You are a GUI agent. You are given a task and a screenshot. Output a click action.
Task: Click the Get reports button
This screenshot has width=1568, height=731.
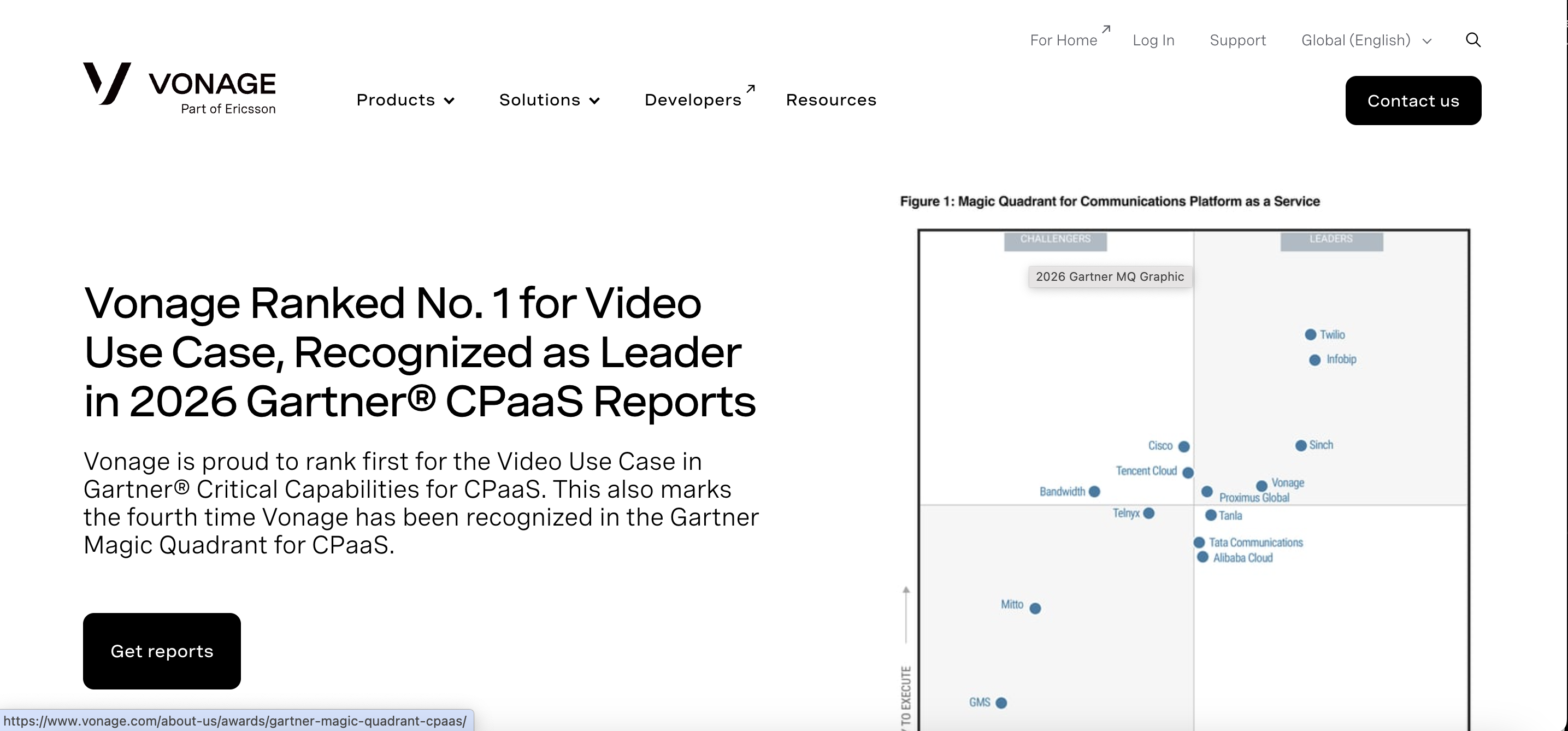[162, 651]
